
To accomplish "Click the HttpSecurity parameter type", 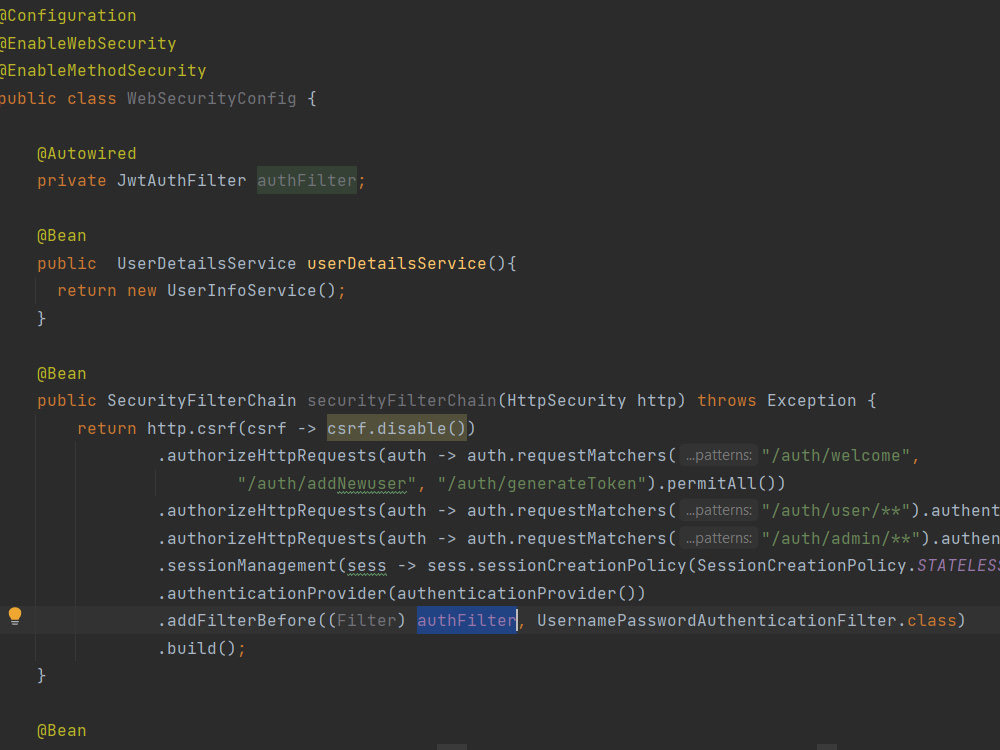I will (566, 401).
